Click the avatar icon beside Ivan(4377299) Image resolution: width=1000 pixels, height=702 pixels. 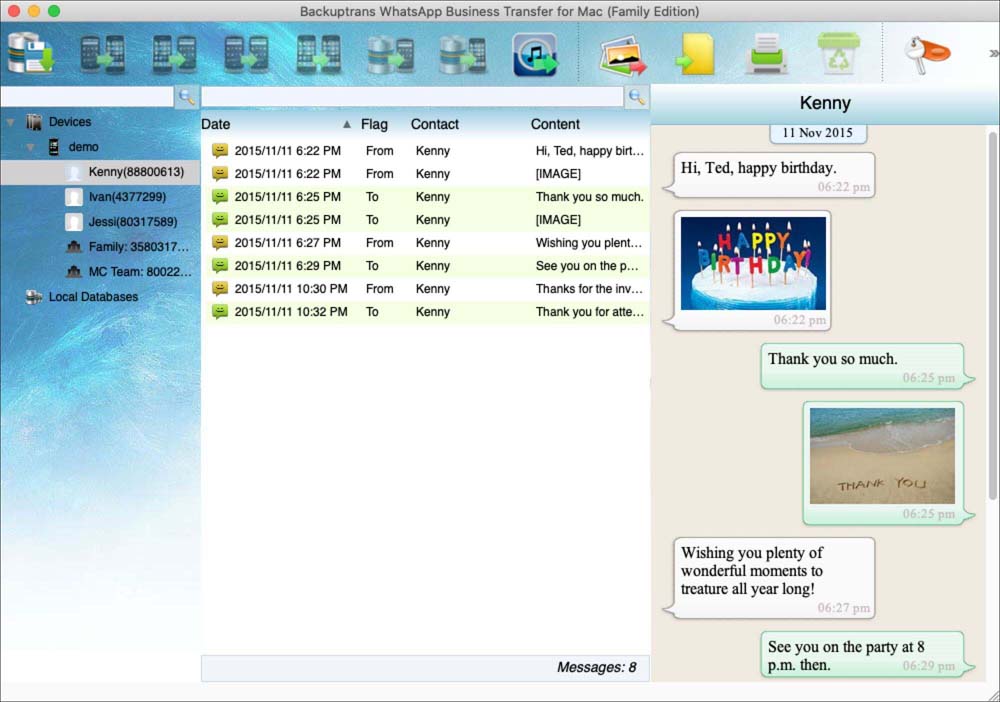(74, 197)
